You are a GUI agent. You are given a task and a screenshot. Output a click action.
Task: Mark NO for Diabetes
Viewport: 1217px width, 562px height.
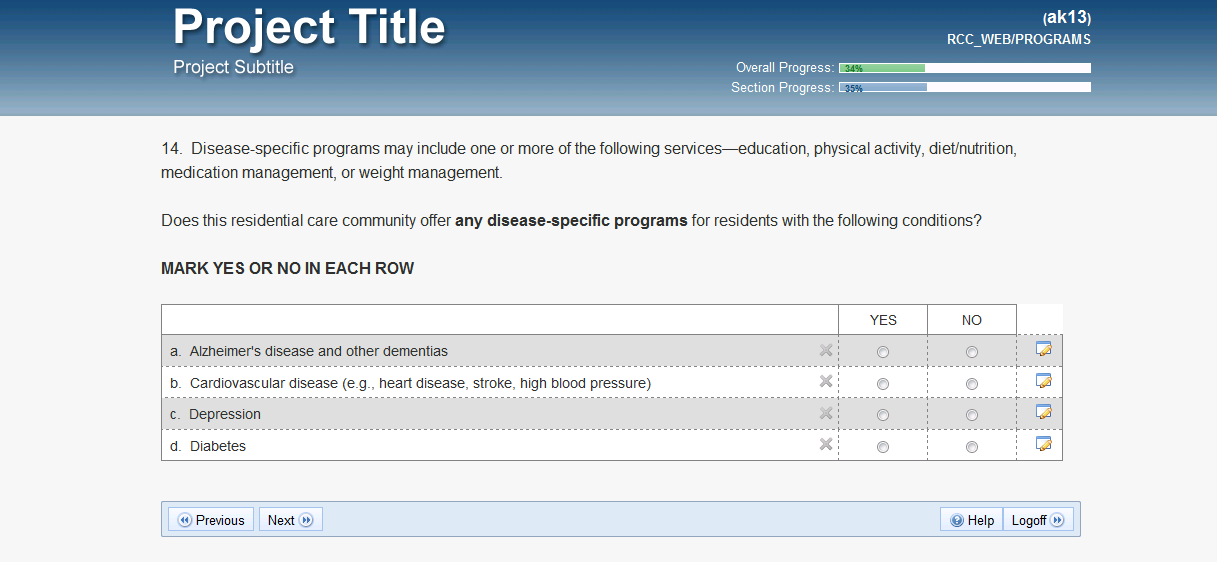tap(972, 447)
